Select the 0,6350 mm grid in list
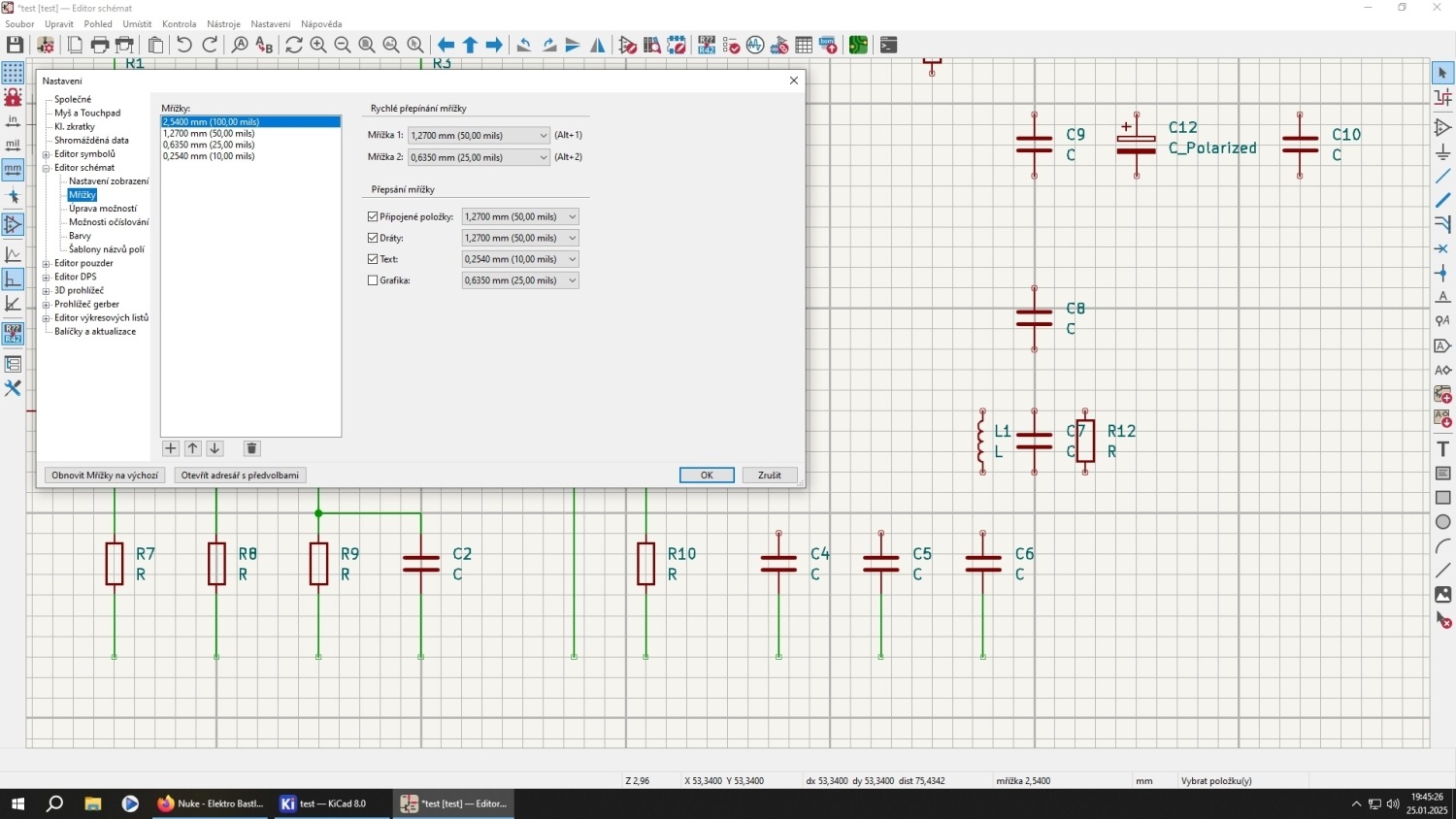Viewport: 1456px width, 819px height. pyautogui.click(x=209, y=145)
